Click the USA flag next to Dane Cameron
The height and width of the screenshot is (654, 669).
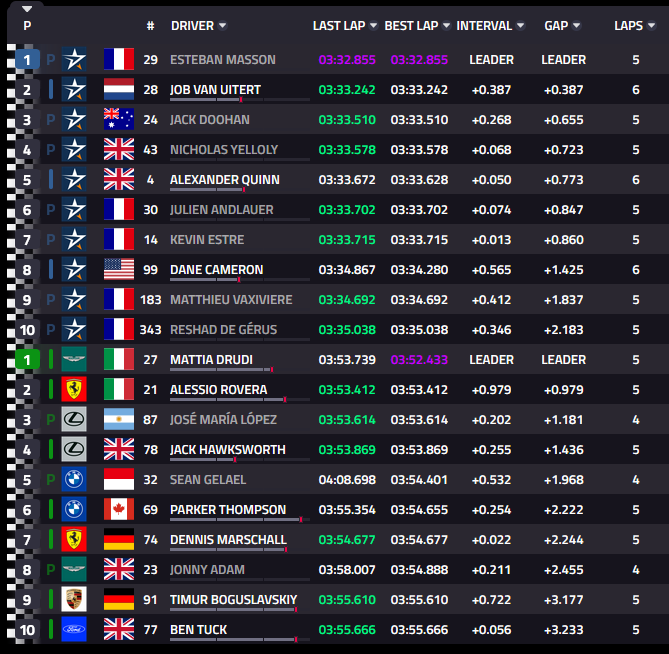tap(119, 269)
